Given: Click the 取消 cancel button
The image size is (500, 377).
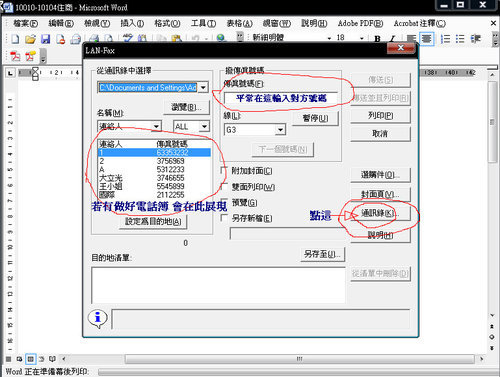Looking at the screenshot, I should 380,134.
